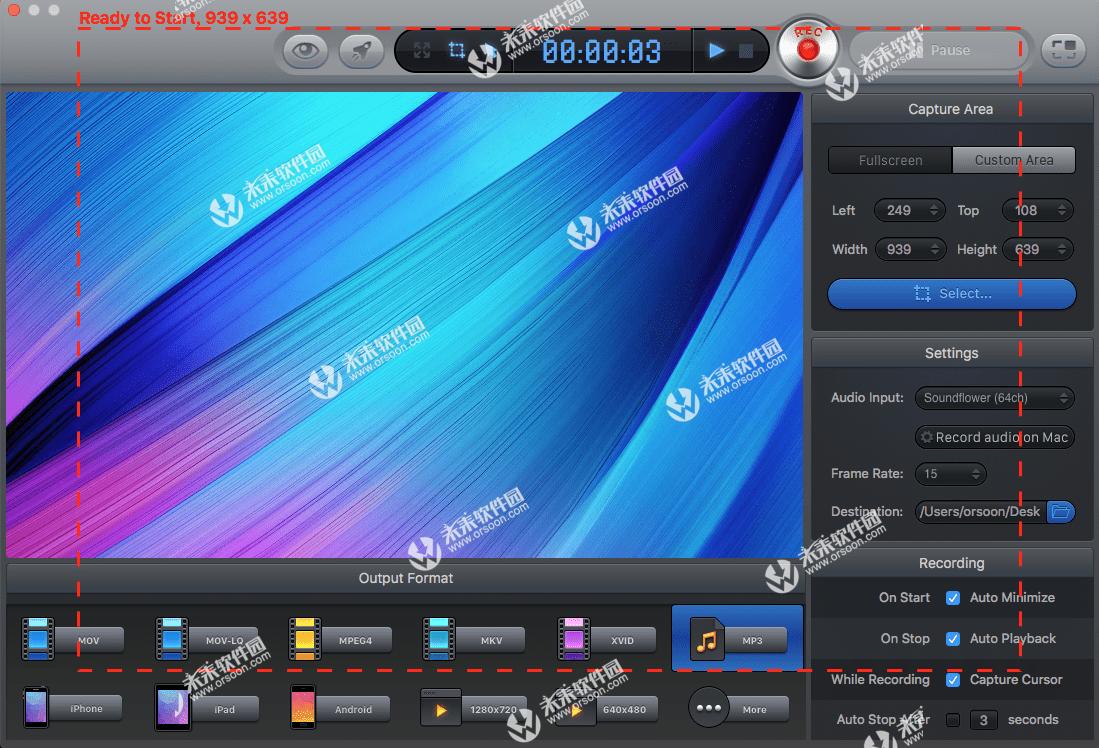Open the Frame Rate dropdown
Viewport: 1099px width, 748px height.
[950, 473]
